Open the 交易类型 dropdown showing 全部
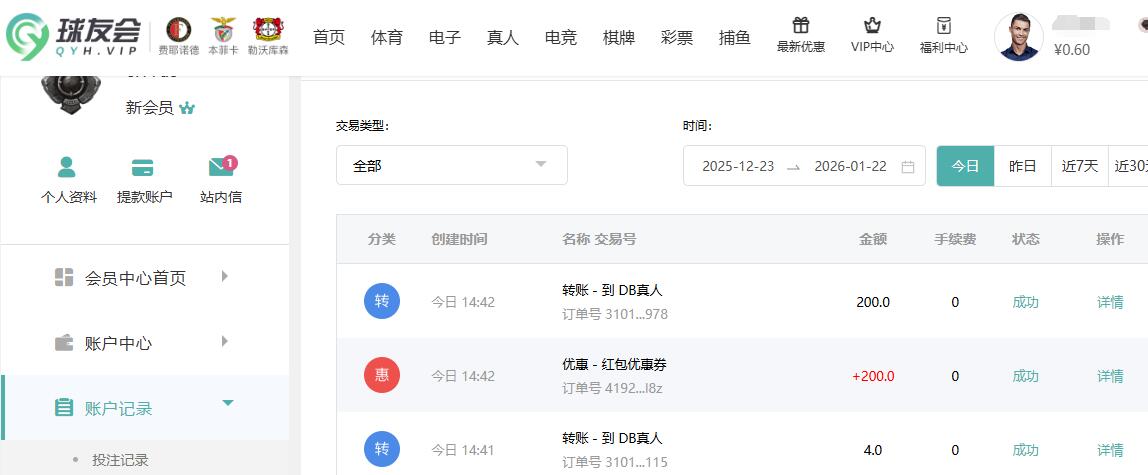Screen dimensions: 1148x475 [451, 166]
